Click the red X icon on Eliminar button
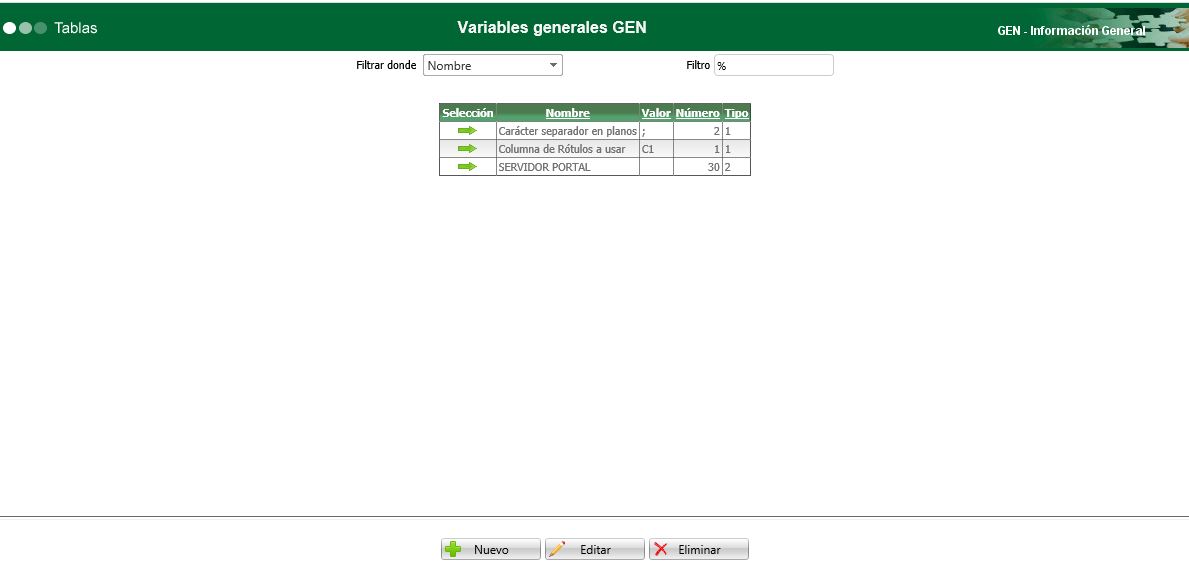The image size is (1189, 581). pyautogui.click(x=660, y=548)
